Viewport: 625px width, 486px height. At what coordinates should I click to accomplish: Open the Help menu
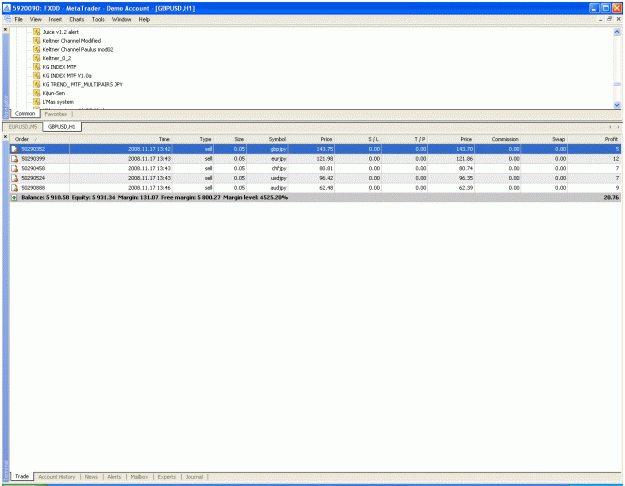pos(144,19)
